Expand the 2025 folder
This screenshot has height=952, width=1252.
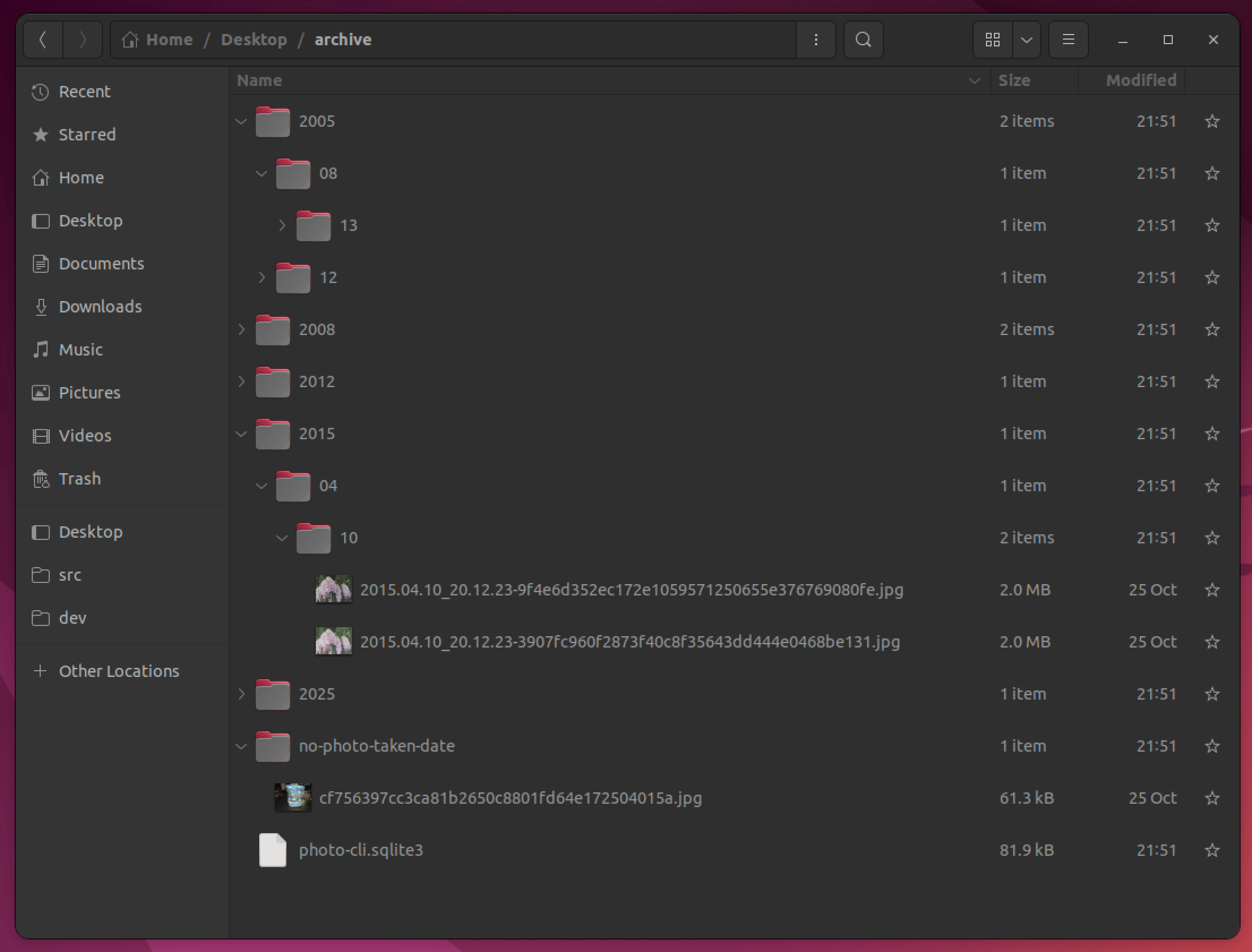tap(241, 694)
